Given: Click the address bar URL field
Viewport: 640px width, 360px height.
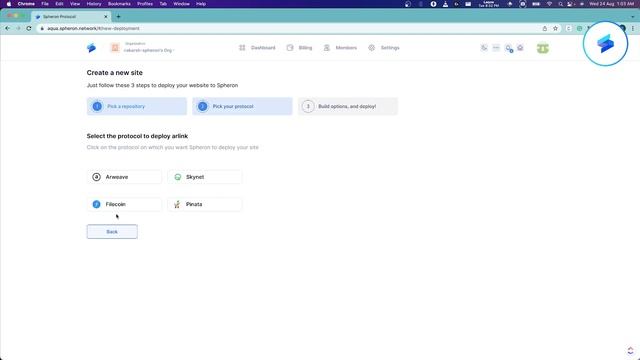Looking at the screenshot, I should click(x=286, y=28).
